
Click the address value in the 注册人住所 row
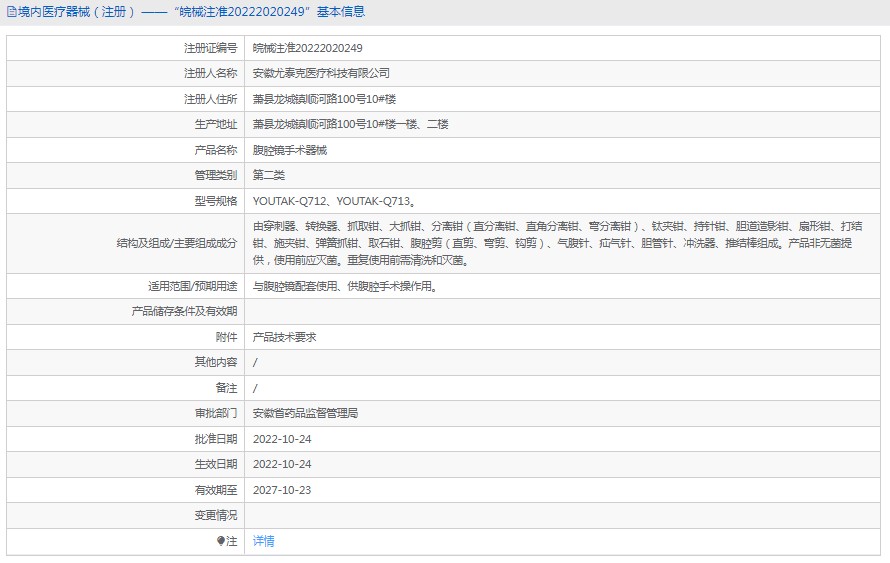[x=325, y=99]
